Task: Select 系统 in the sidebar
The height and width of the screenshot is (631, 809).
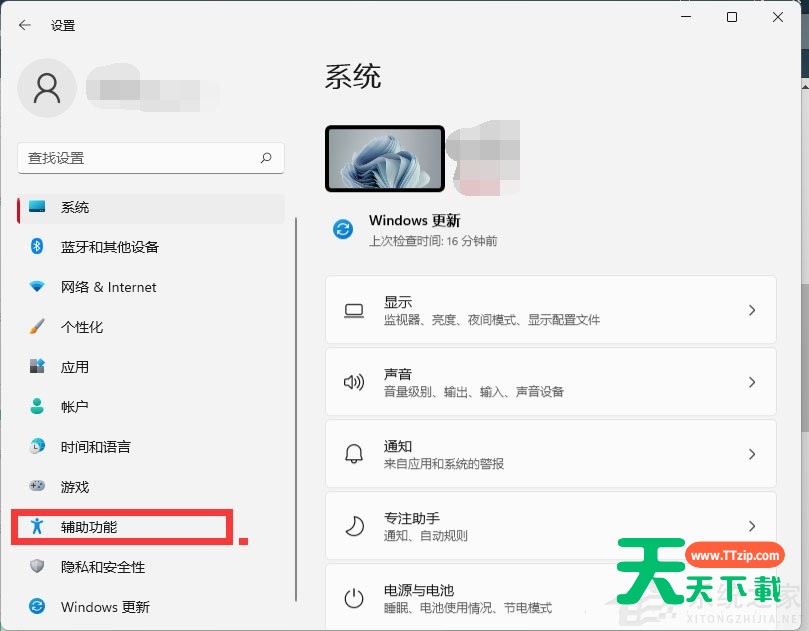Action: tap(151, 207)
